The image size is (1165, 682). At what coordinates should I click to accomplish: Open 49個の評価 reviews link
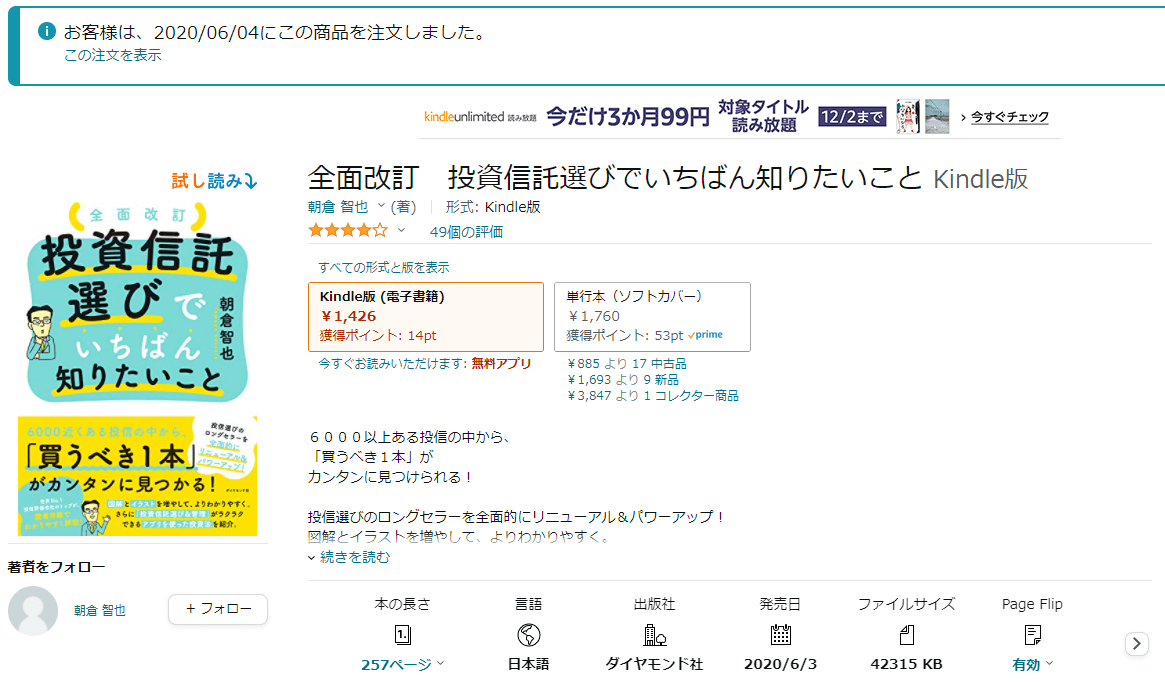[466, 232]
